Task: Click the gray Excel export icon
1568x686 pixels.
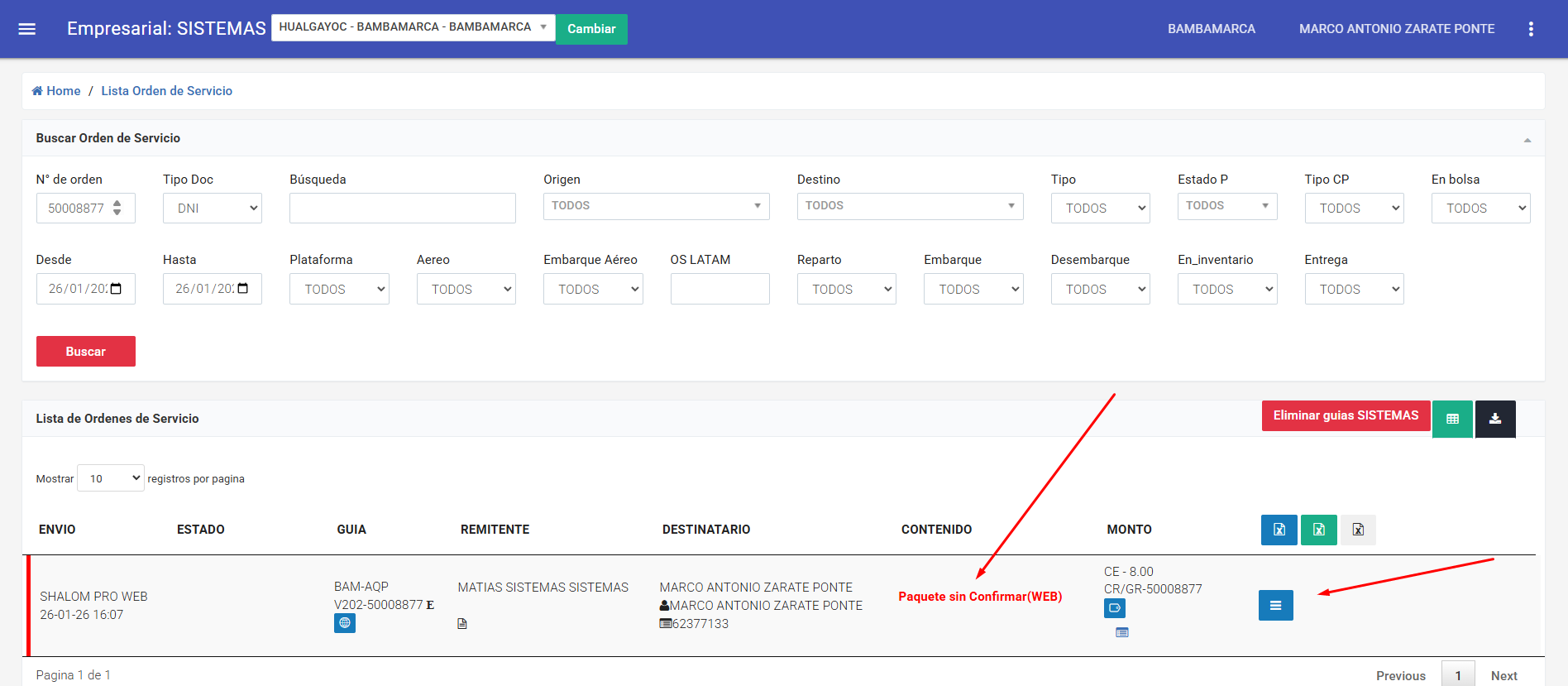Action: pos(1358,530)
